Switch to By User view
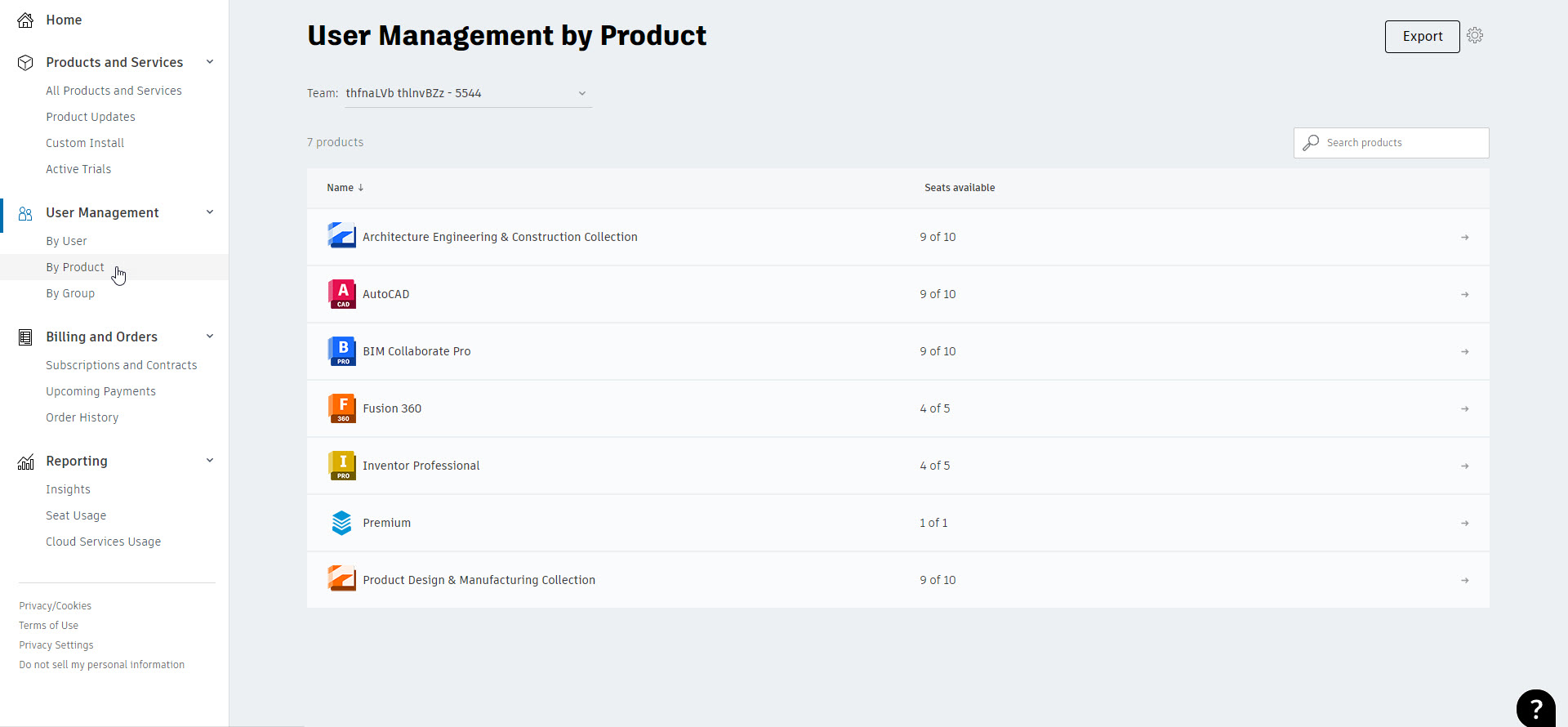This screenshot has width=1568, height=727. (x=66, y=241)
